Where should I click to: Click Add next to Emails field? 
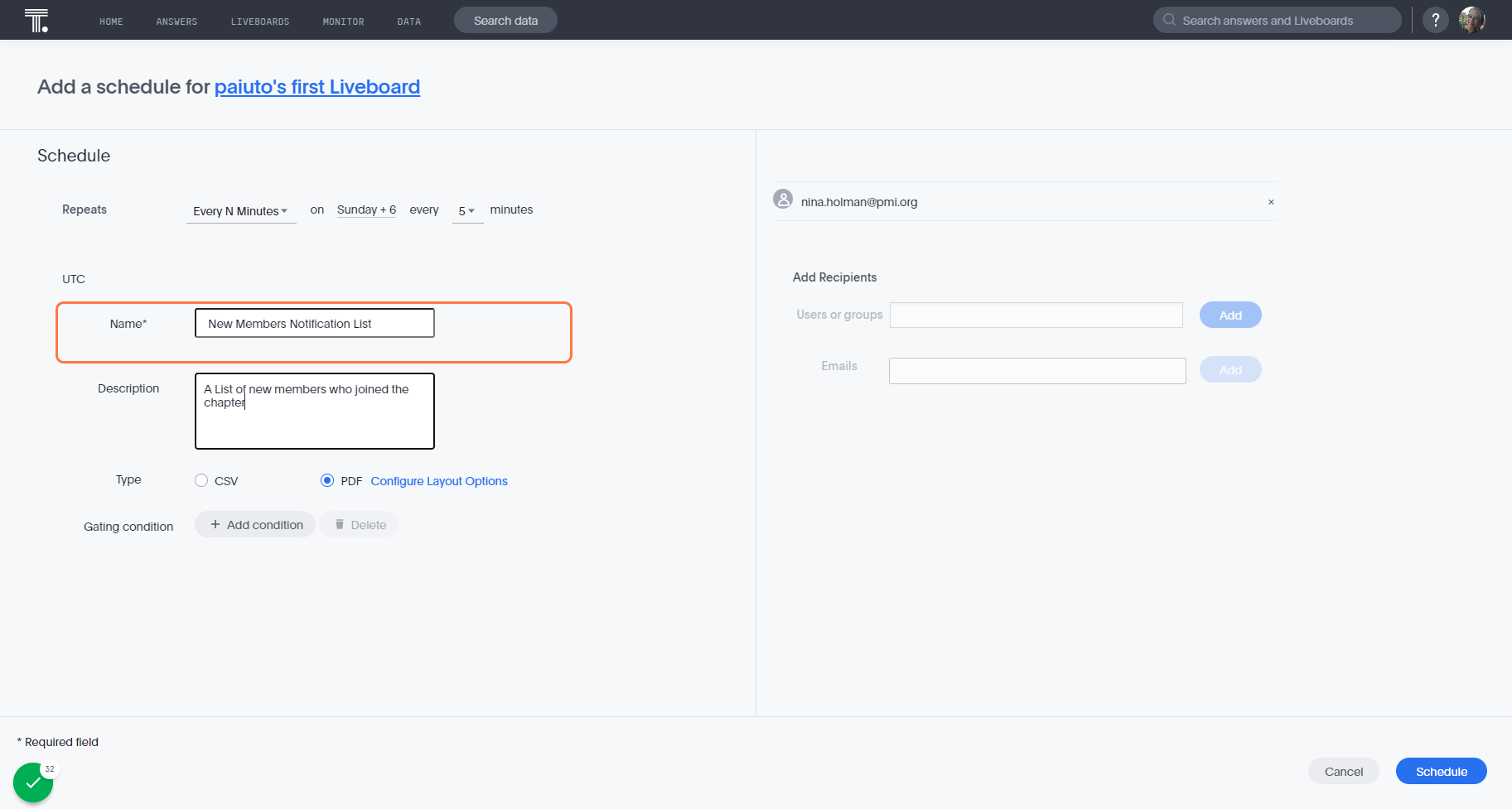1230,369
